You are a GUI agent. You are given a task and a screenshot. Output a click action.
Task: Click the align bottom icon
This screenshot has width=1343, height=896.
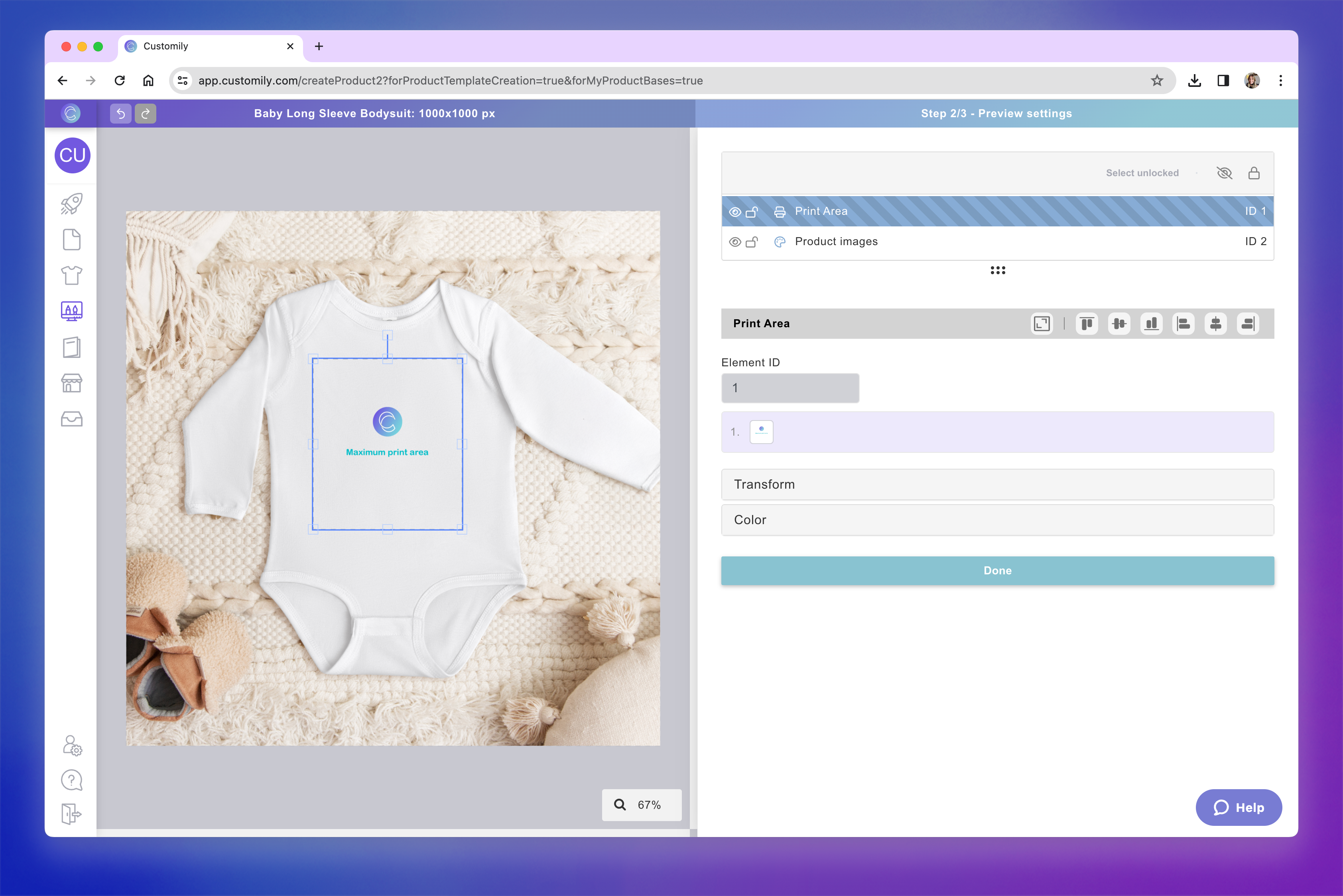1152,324
